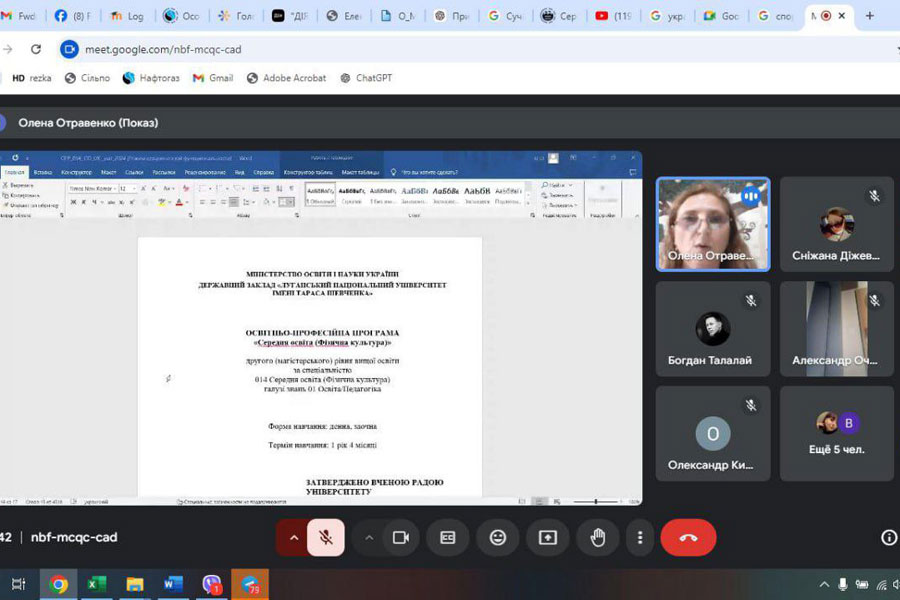Expand audio settings arrow beside microphone
Screen dimensions: 900x600
coord(293,537)
